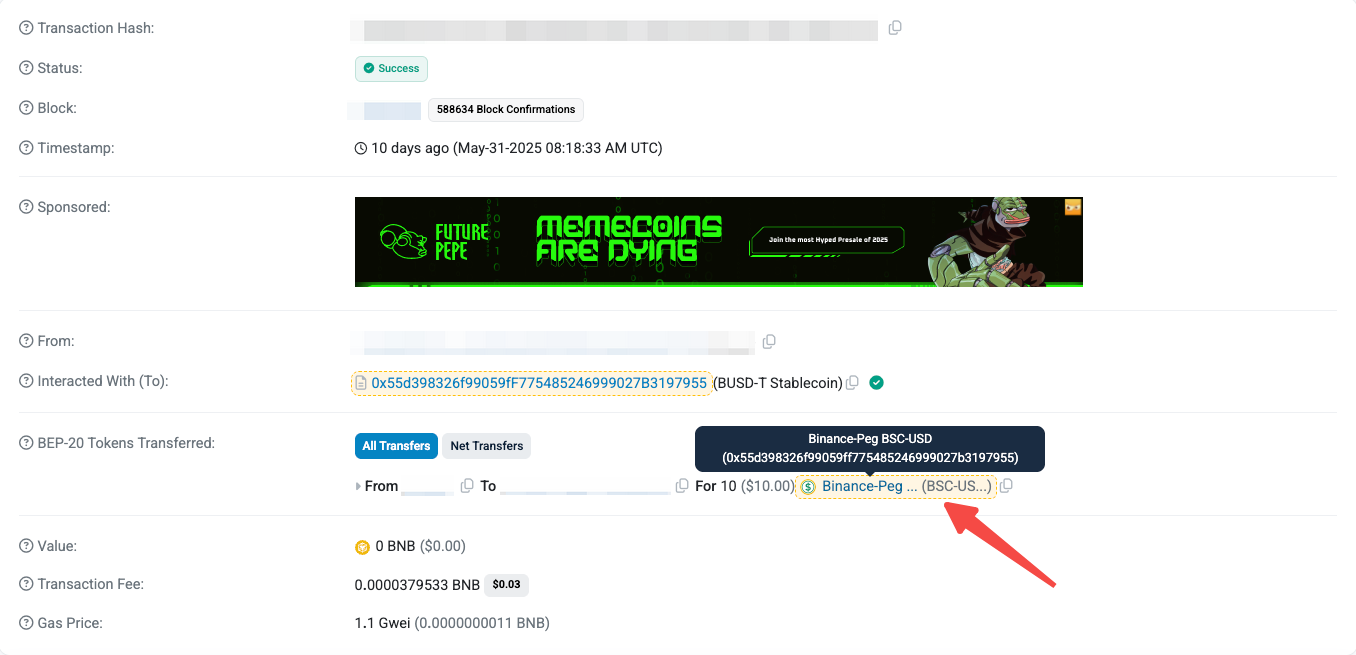
Task: Copy the Binance-Peg token address
Action: [x=1007, y=486]
